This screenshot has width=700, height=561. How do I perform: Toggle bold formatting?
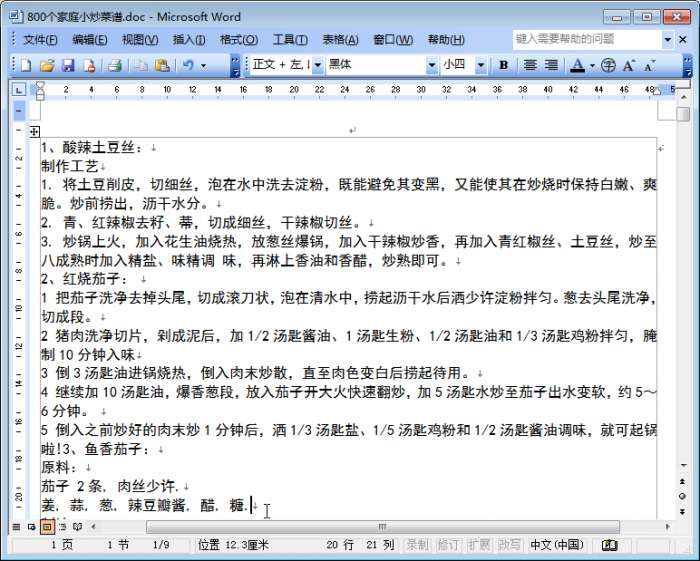click(504, 66)
